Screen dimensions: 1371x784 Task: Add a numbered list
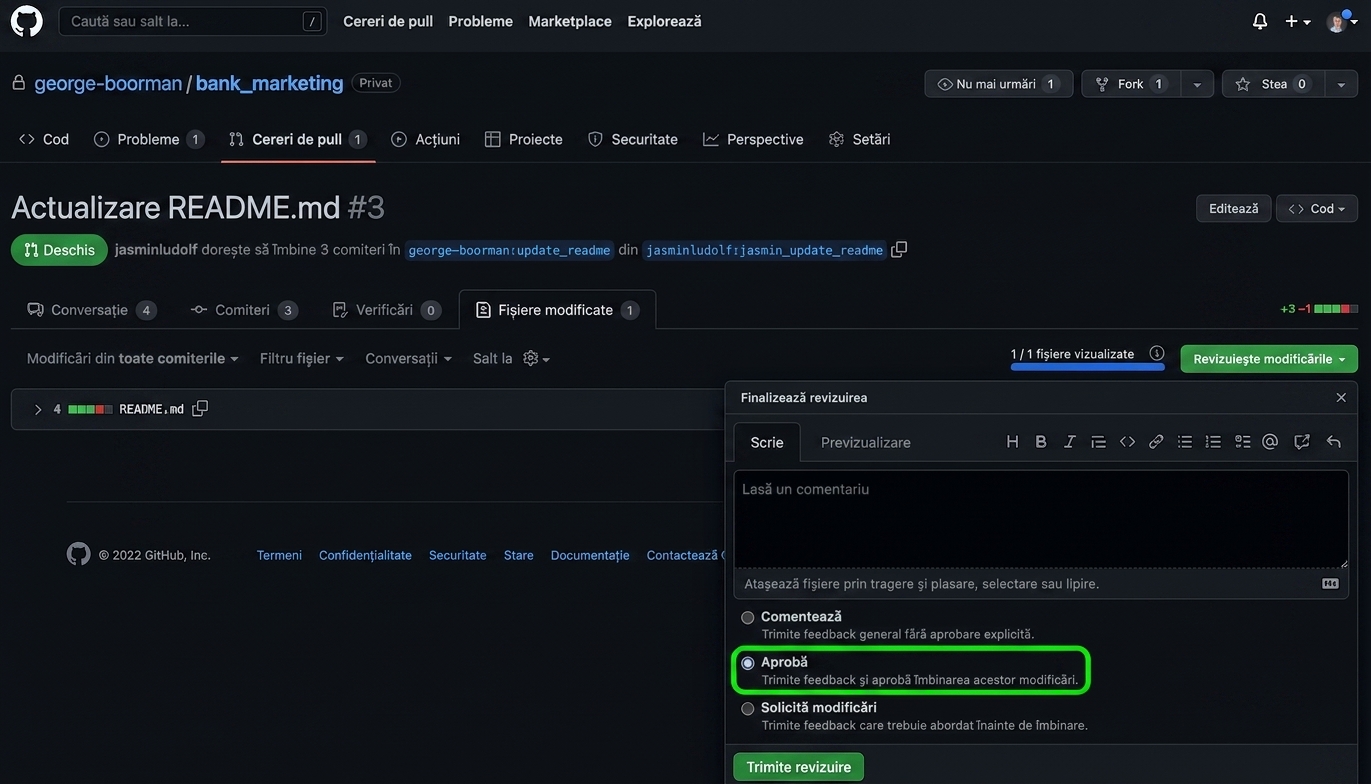[x=1213, y=442]
